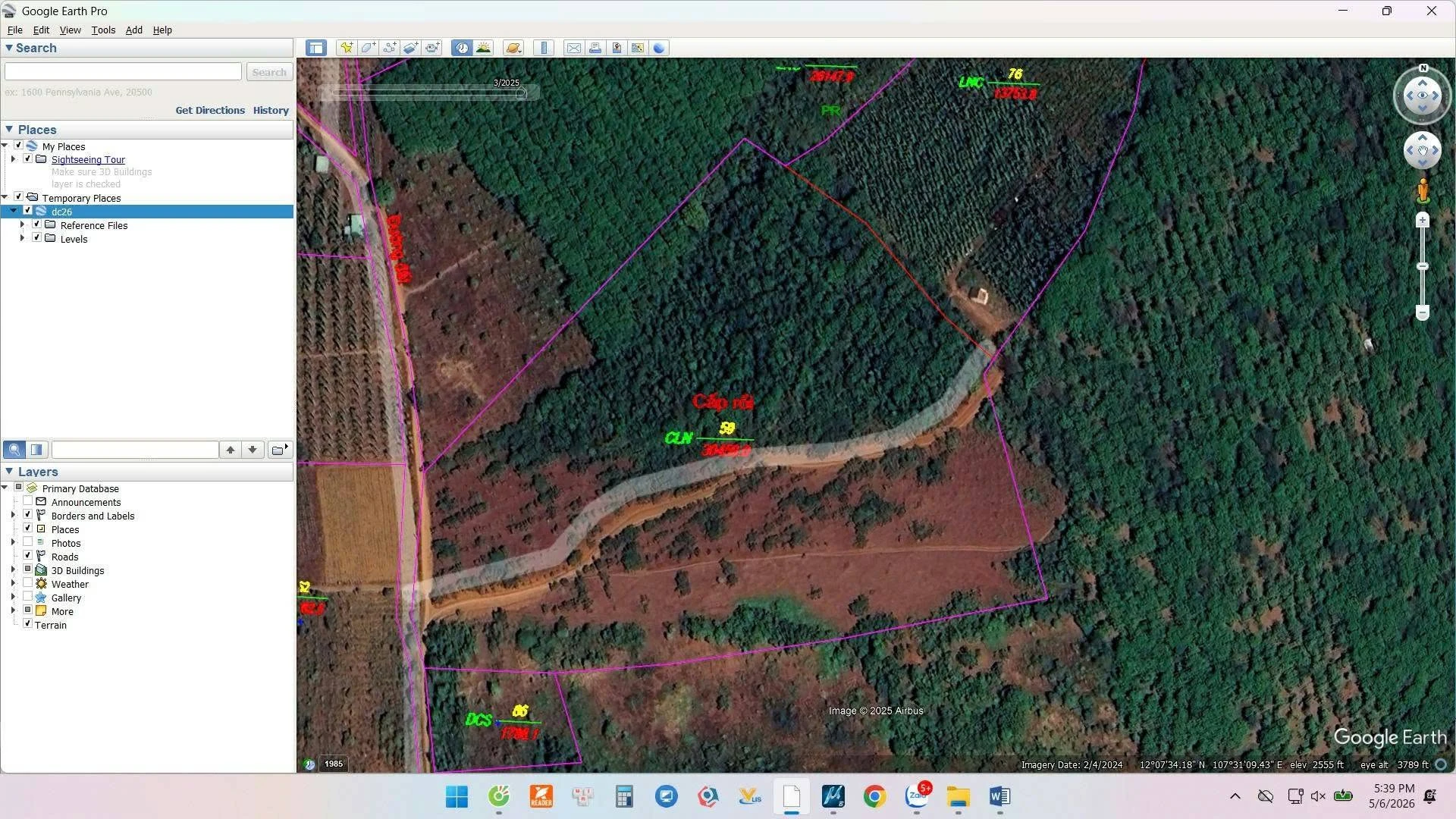View in Google Maps toolbar icon
1456x819 pixels.
pos(638,48)
